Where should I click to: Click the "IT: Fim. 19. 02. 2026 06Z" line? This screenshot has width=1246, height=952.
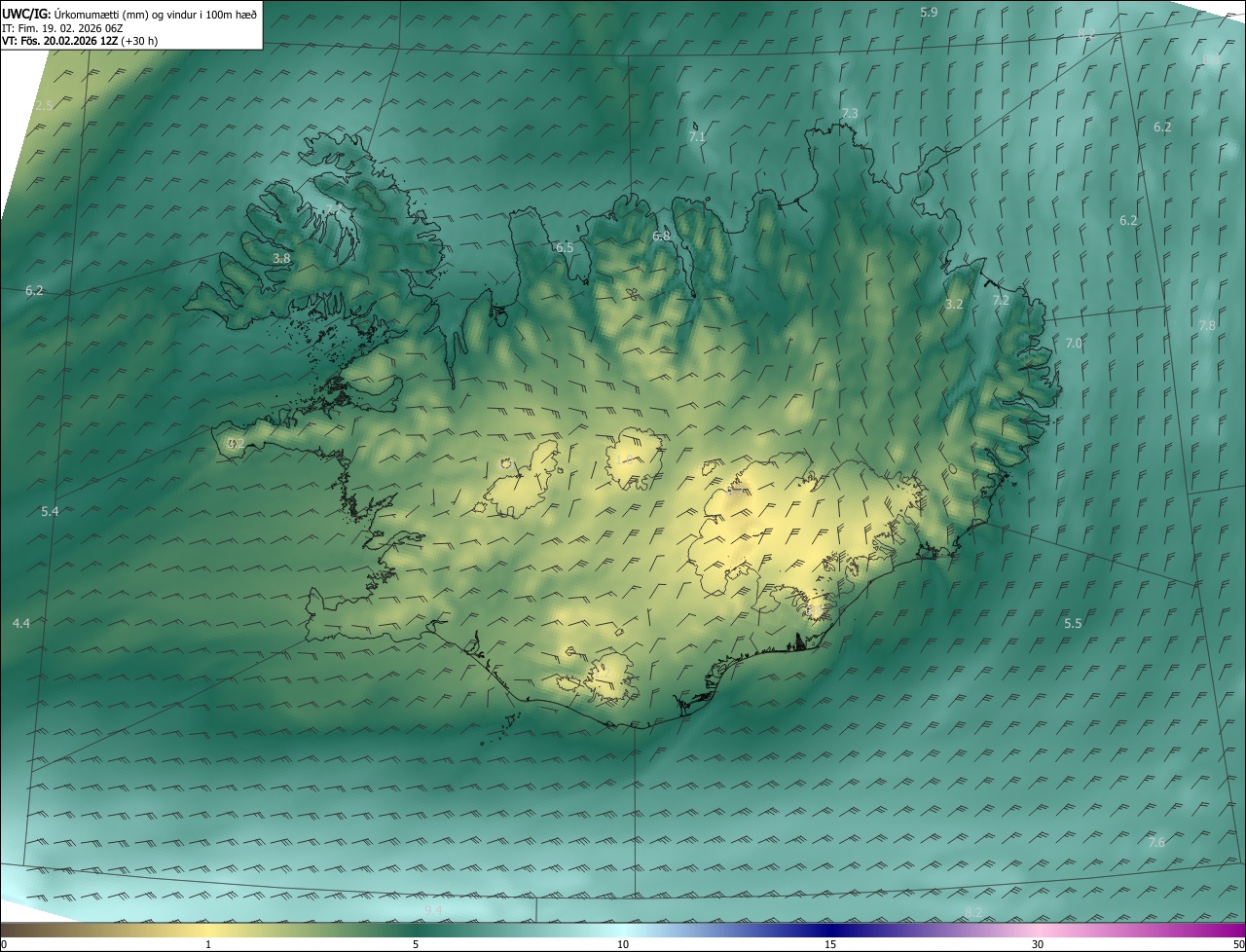[x=62, y=28]
